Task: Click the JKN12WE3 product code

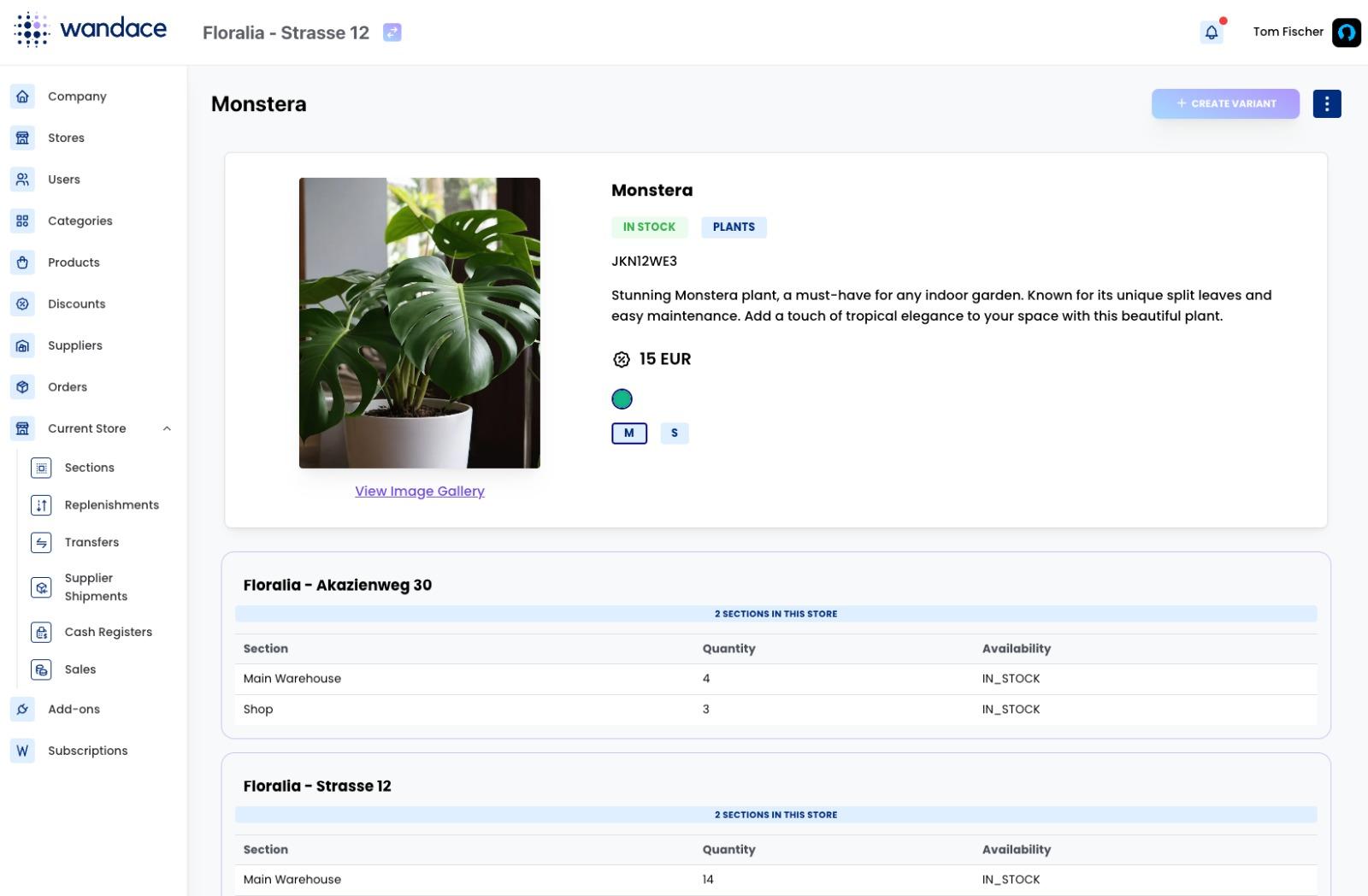Action: pos(644,262)
